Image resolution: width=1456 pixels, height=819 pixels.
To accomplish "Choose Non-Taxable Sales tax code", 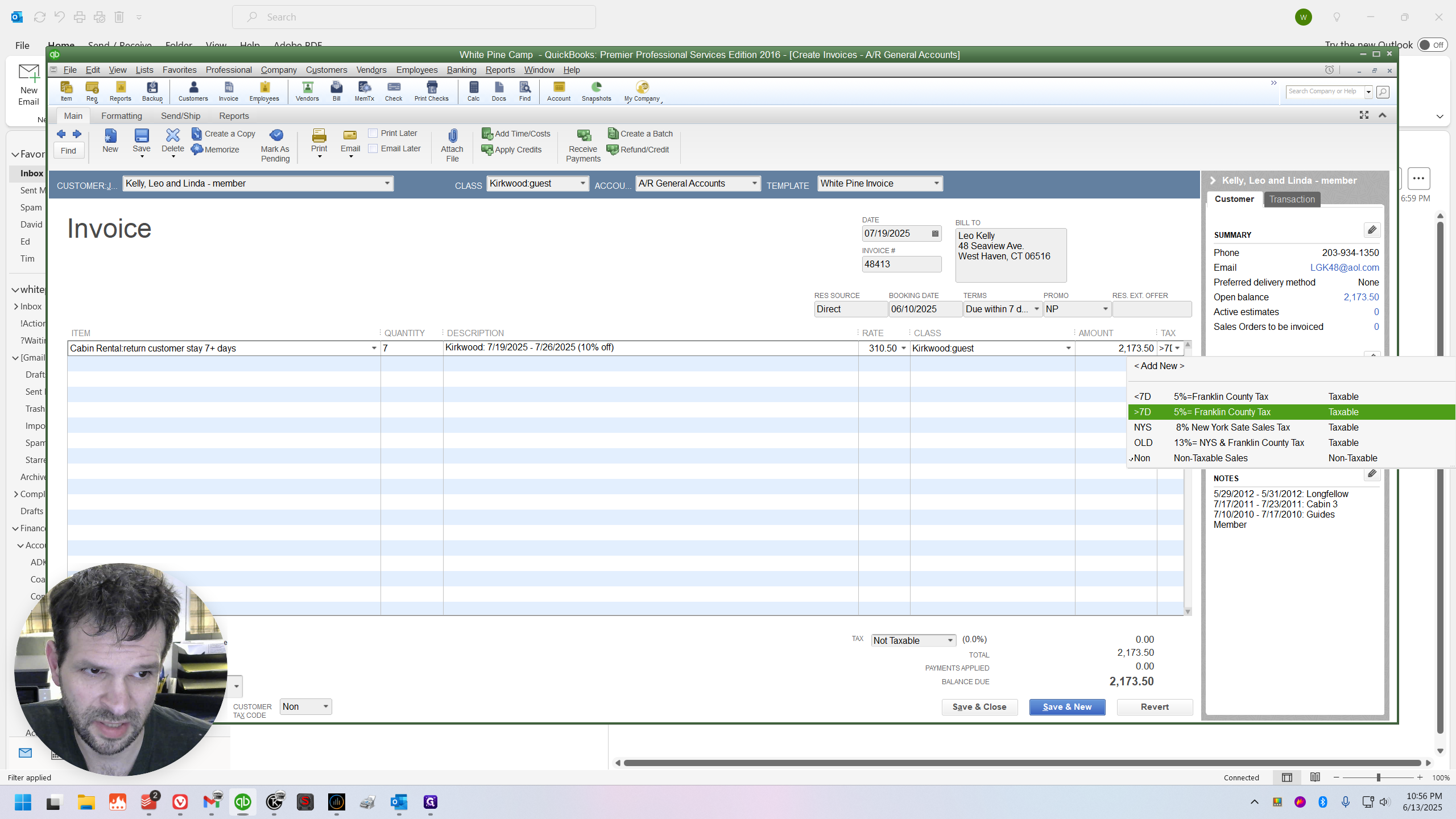I will click(1291, 458).
